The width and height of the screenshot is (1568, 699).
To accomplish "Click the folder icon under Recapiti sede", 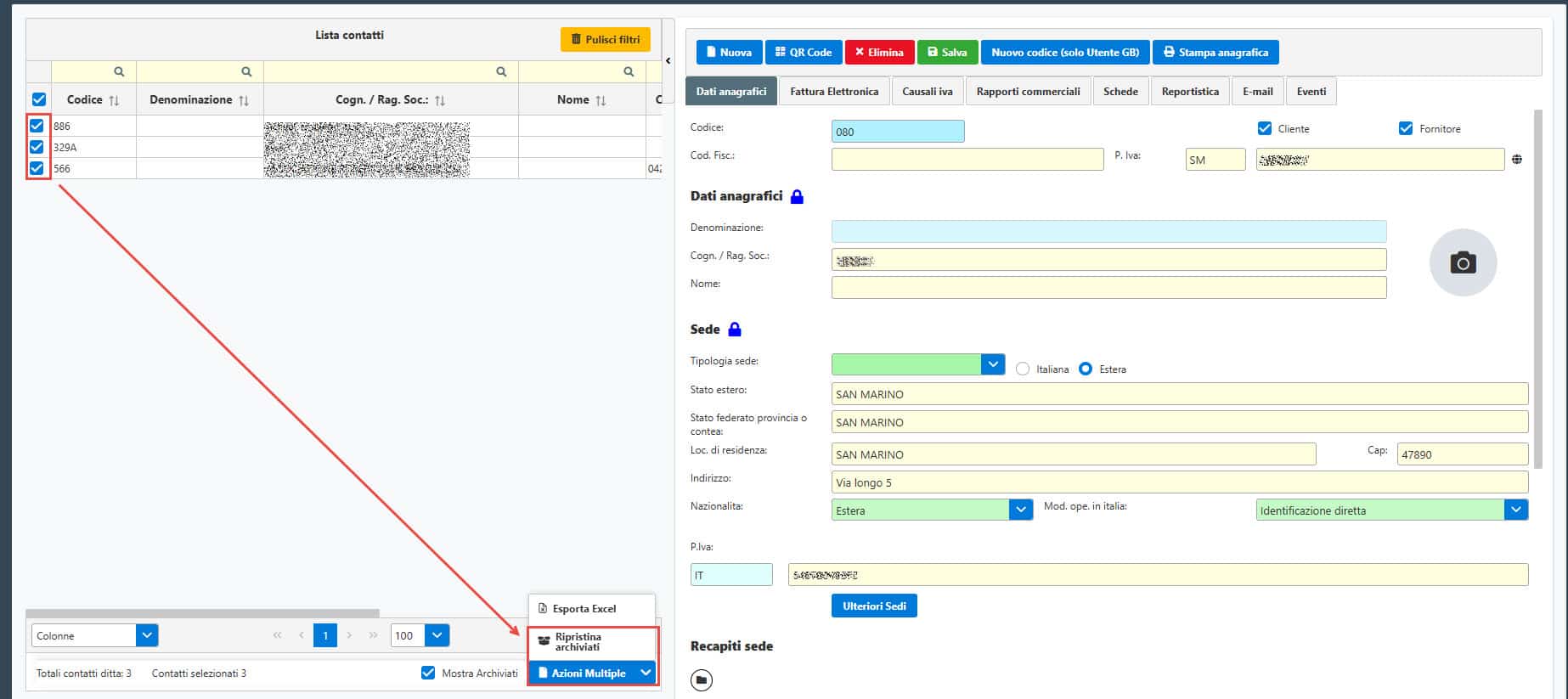I will pos(701,680).
